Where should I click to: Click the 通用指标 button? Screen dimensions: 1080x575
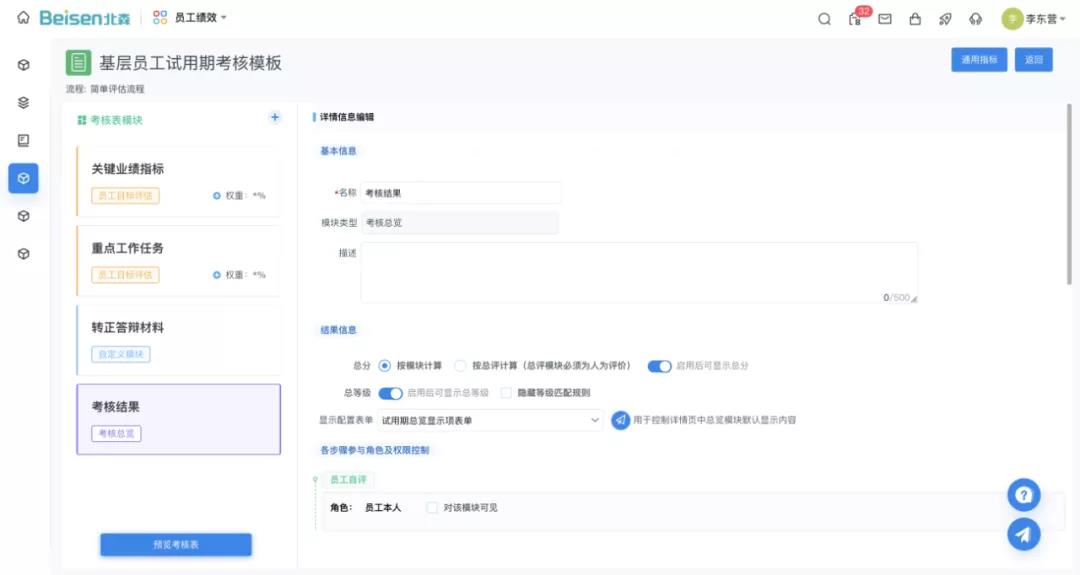(x=978, y=60)
